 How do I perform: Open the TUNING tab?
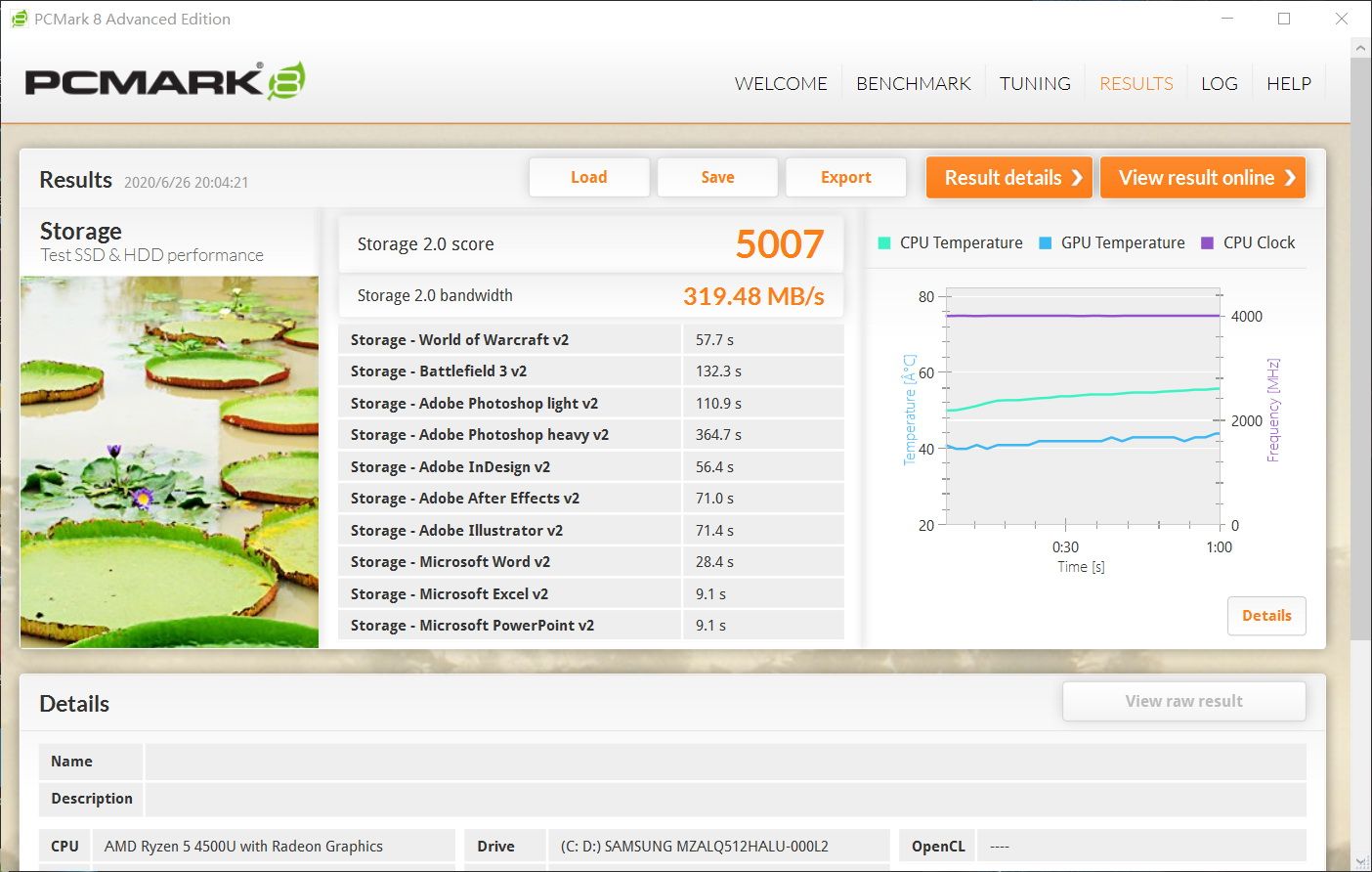tap(1035, 83)
